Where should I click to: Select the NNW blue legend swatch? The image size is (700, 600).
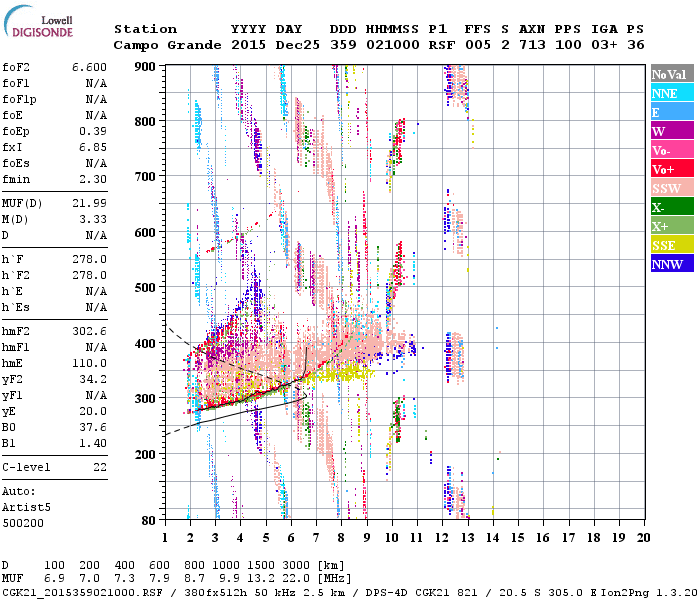tap(672, 263)
